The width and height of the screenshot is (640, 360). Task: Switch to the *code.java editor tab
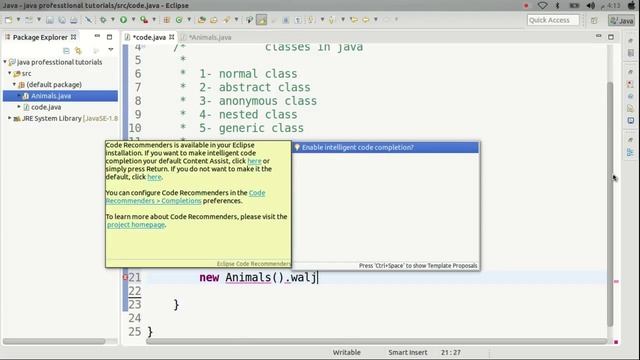click(149, 37)
